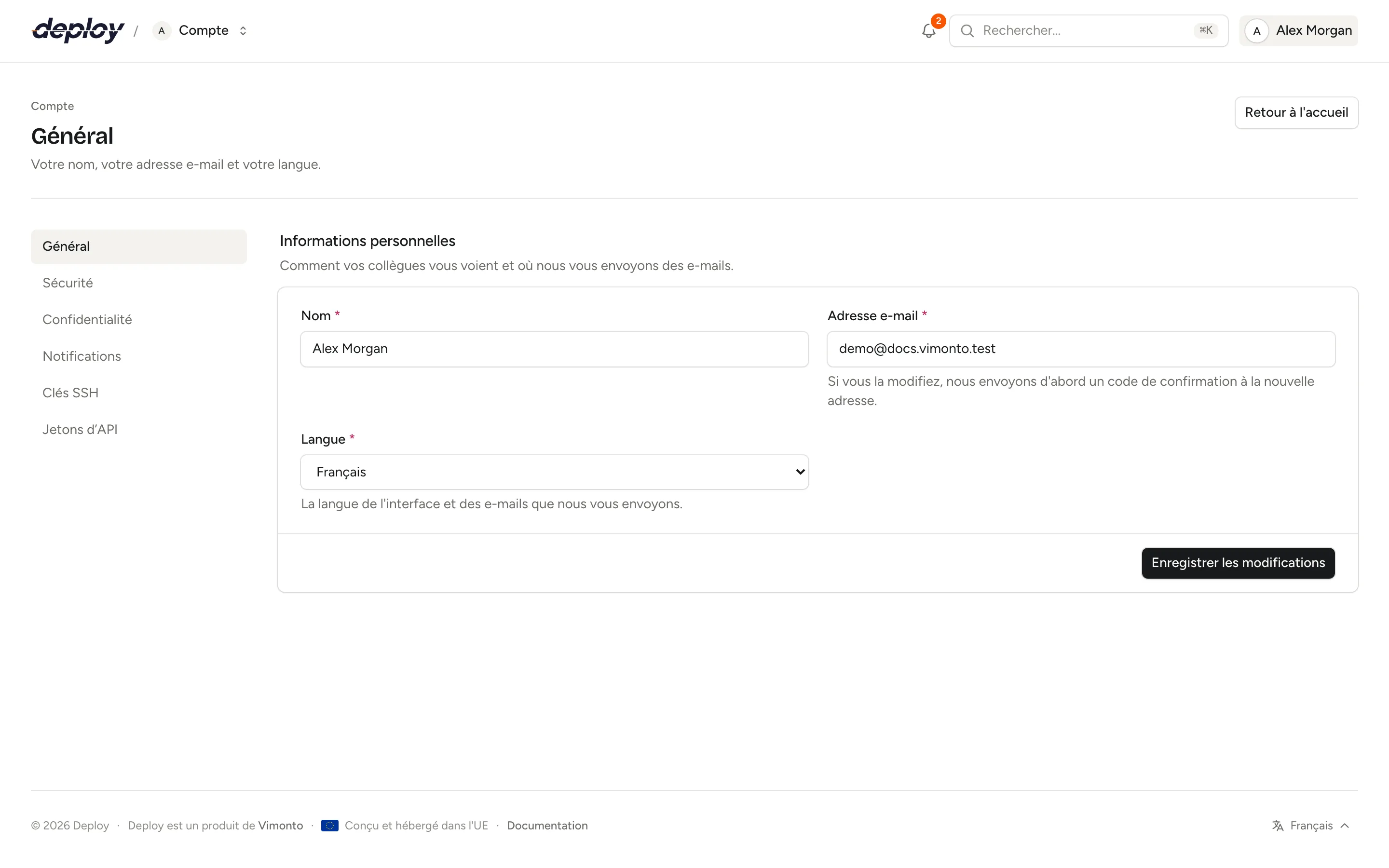Click the Deploy logo
The width and height of the screenshot is (1389, 868).
click(x=78, y=30)
